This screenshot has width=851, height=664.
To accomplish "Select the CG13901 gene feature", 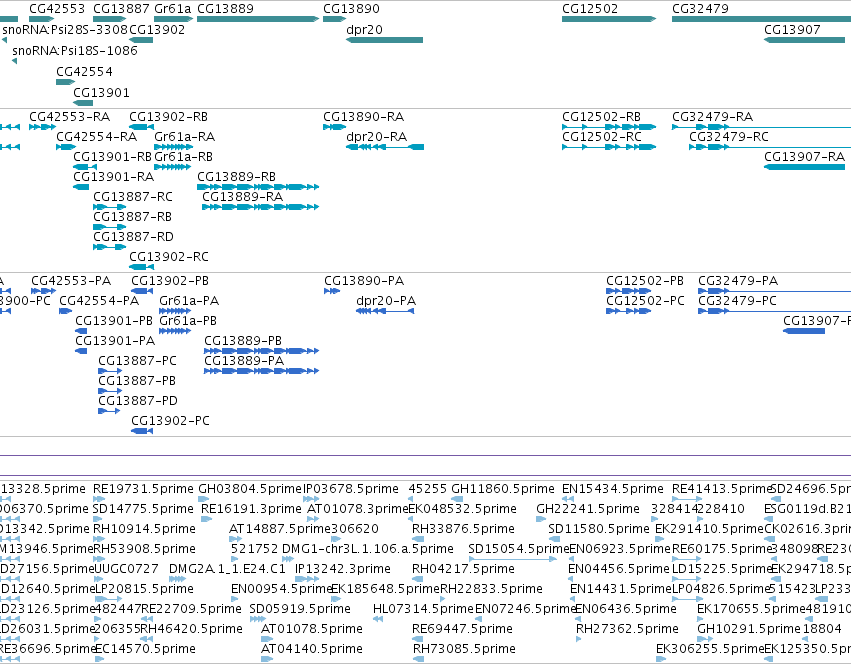I will pos(83,103).
